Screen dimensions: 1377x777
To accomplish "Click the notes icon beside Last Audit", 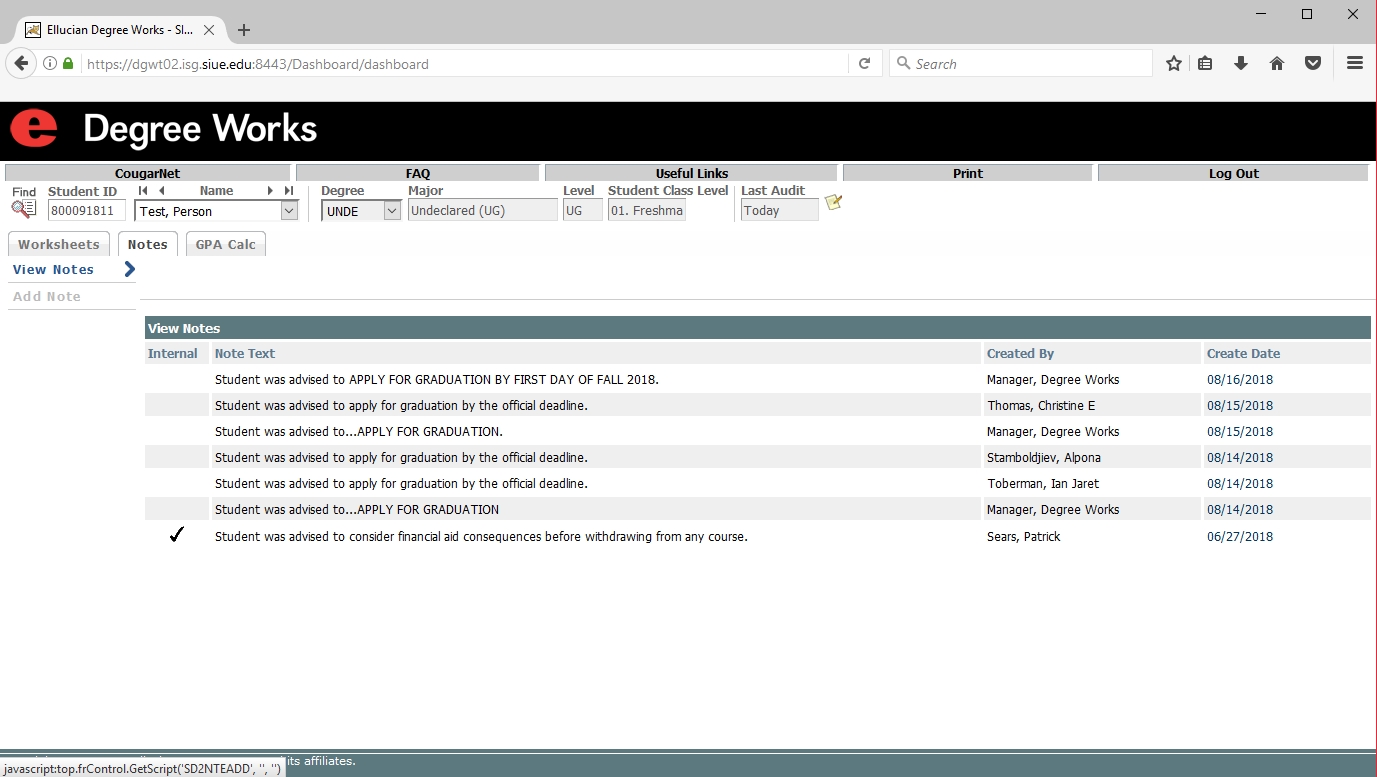I will [833, 203].
